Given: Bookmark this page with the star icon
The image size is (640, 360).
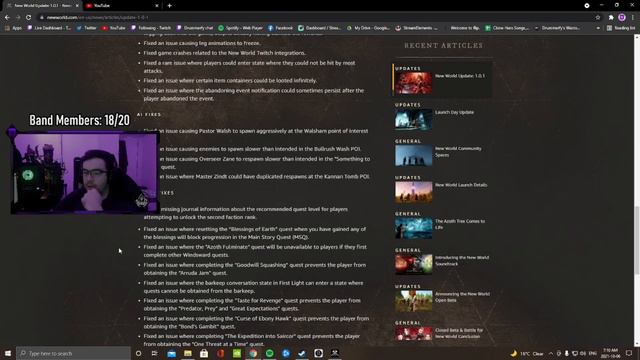Looking at the screenshot, I should tap(598, 18).
